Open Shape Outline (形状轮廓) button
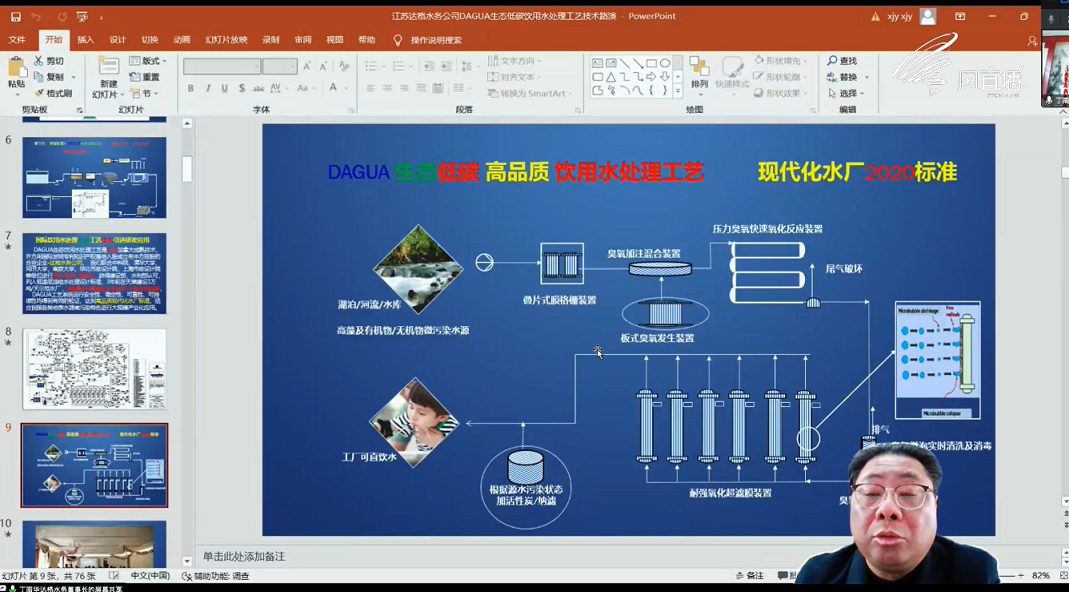 pyautogui.click(x=781, y=77)
